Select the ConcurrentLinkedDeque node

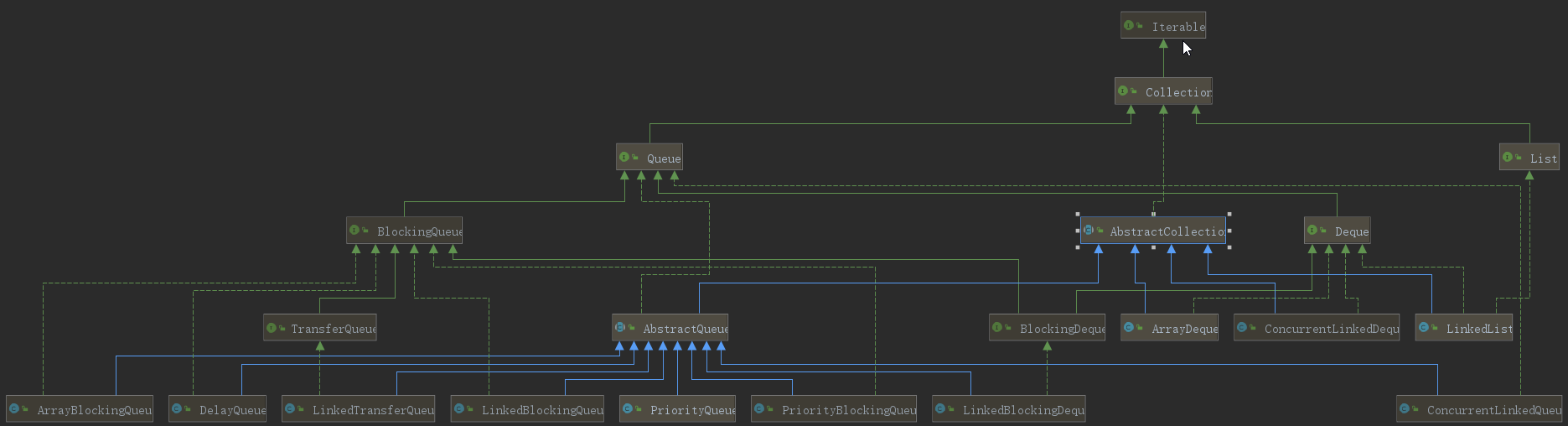(x=1317, y=328)
